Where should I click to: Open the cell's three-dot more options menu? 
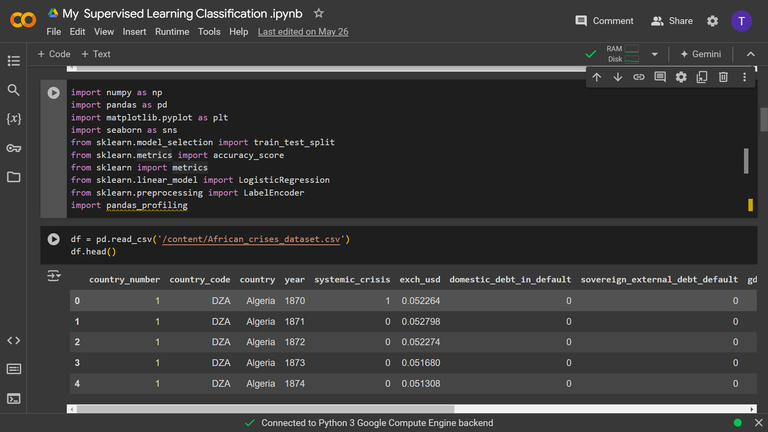(744, 77)
